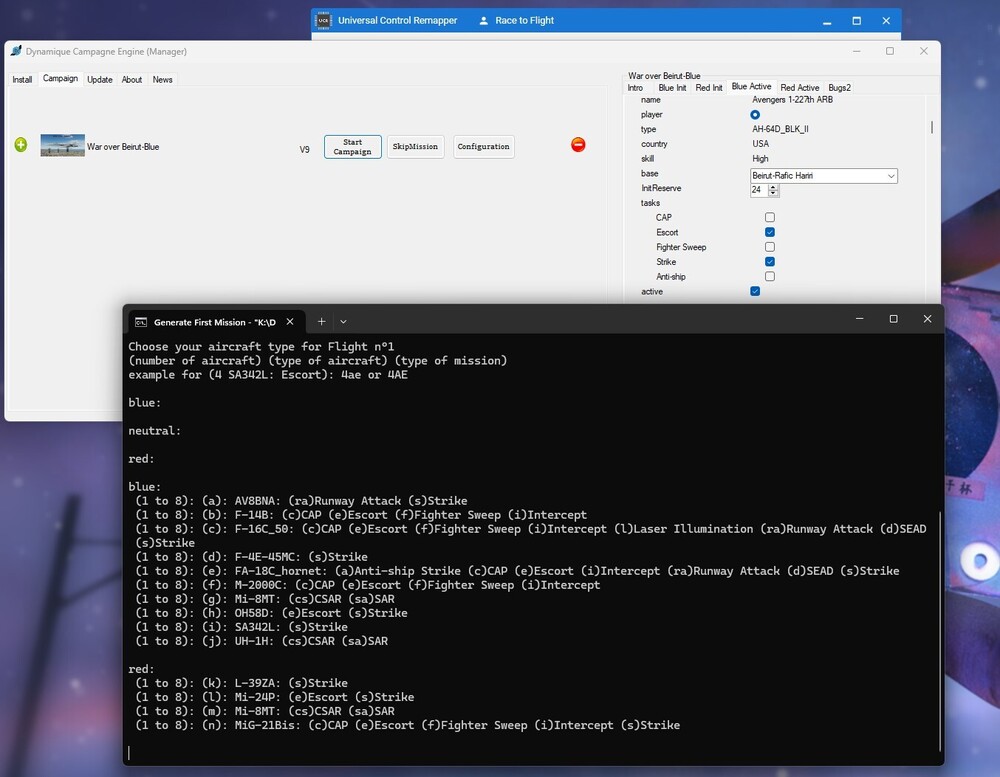
Task: Close the Generate First Mission terminal tab
Action: (x=291, y=322)
